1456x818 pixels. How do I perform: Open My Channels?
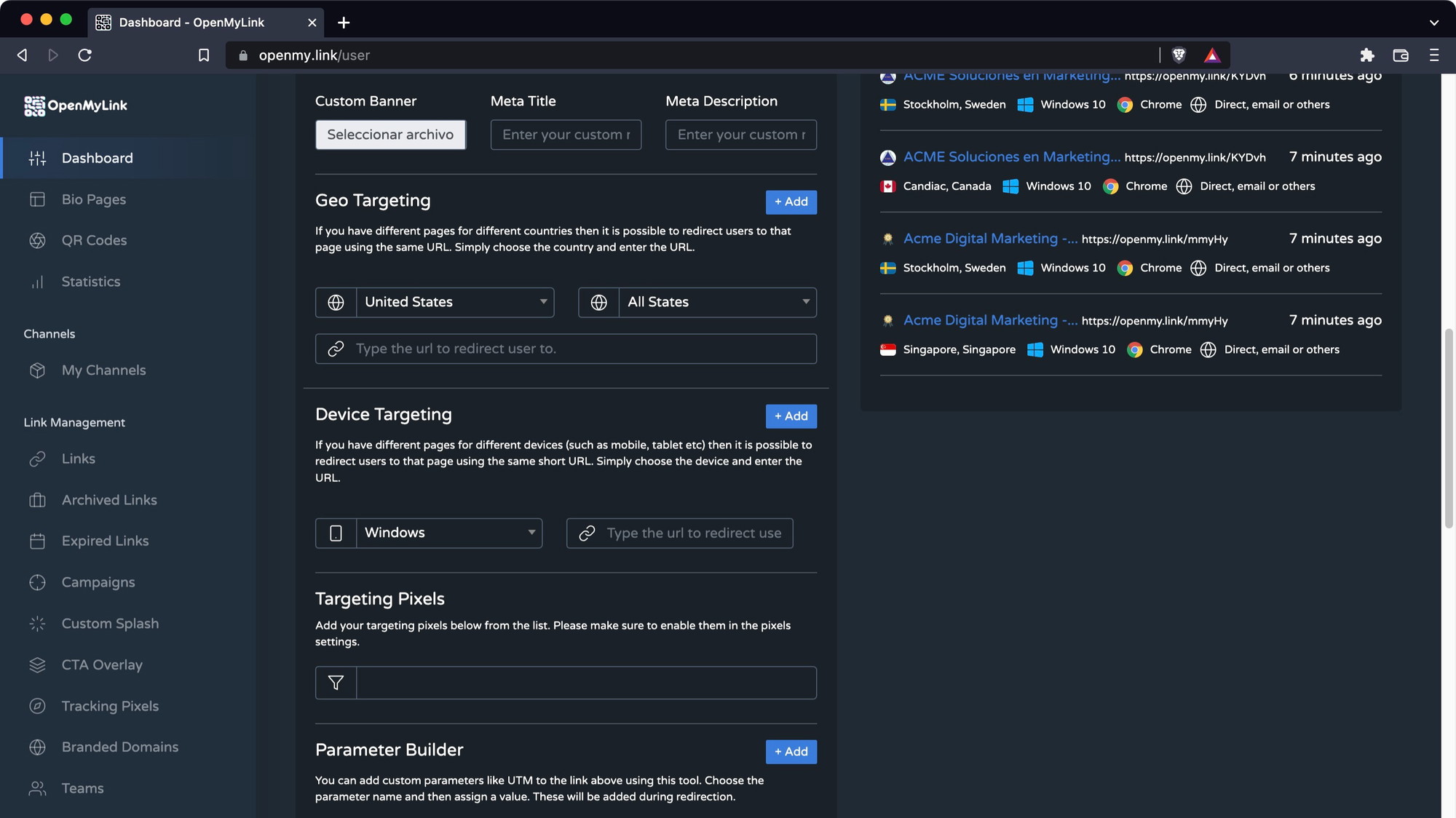click(x=103, y=370)
